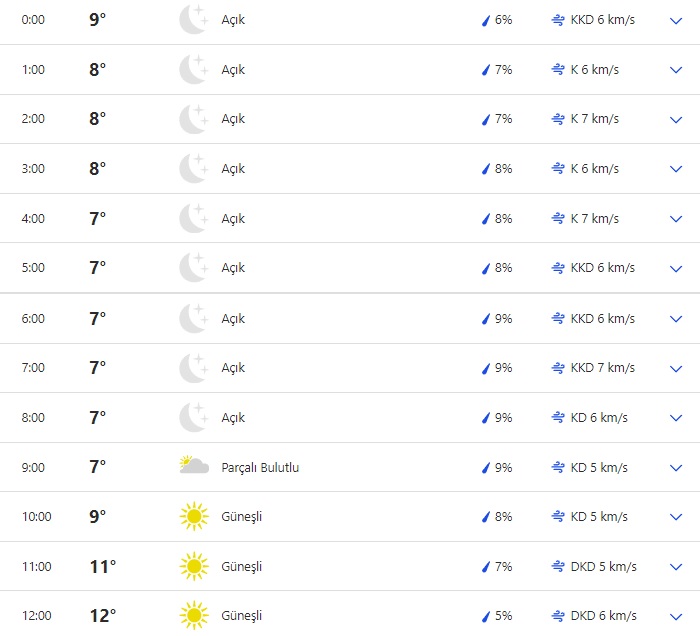
Task: Open details for the 9:00 Parçalı Bulutlu row
Action: coord(675,468)
